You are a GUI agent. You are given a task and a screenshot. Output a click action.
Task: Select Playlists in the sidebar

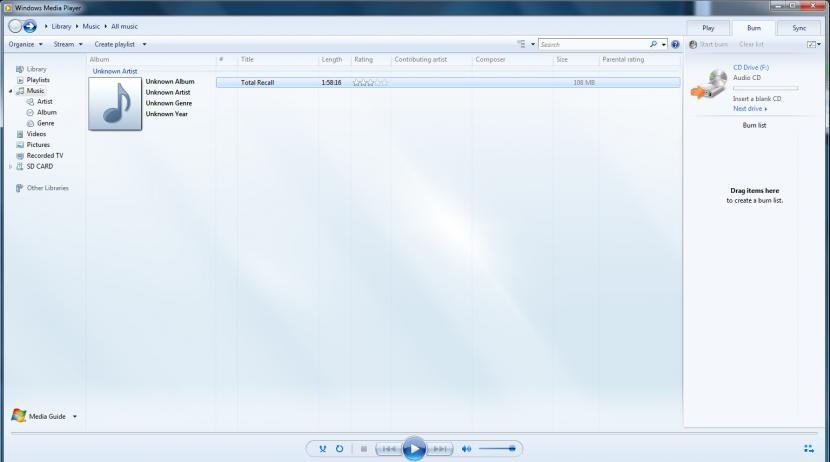click(38, 80)
